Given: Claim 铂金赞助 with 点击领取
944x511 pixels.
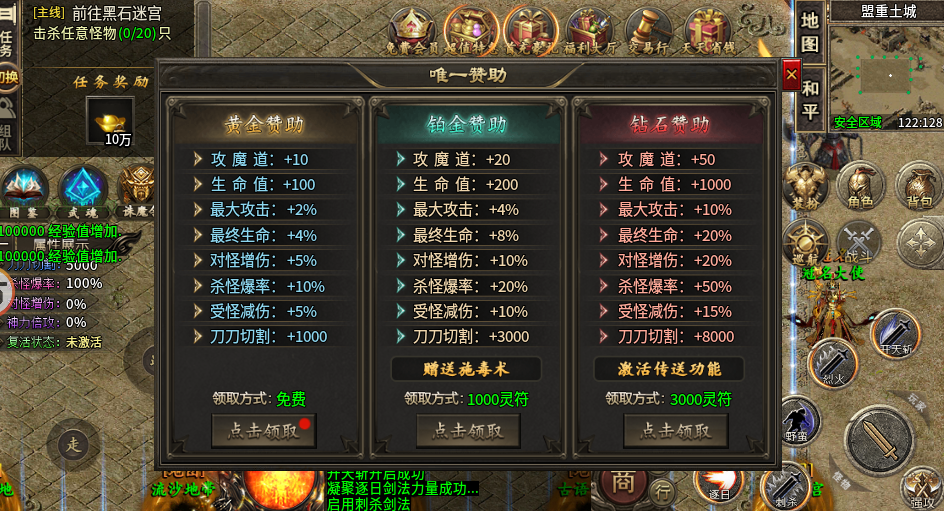Looking at the screenshot, I should [468, 430].
